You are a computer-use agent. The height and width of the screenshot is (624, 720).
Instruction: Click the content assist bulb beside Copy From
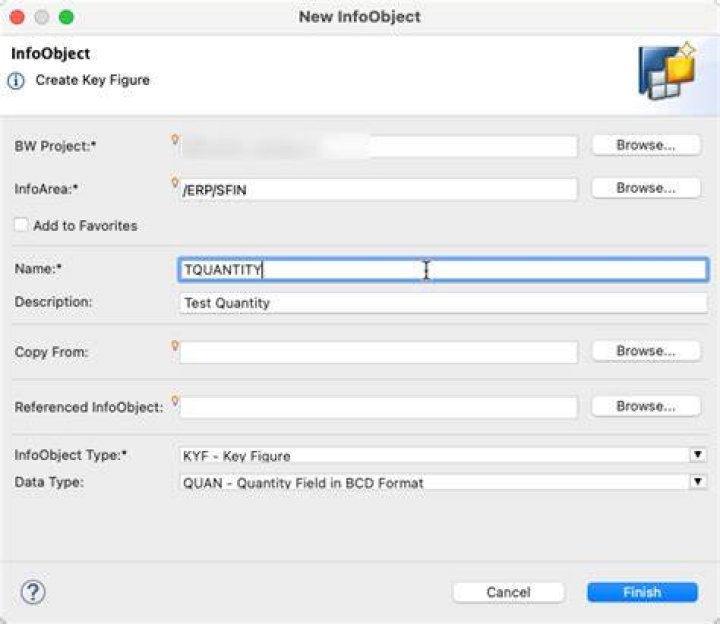pos(175,345)
